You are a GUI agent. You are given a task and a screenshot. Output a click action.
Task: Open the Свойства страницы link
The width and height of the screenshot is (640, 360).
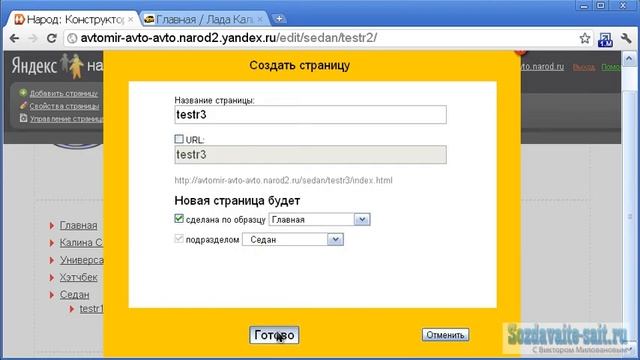[x=64, y=106]
